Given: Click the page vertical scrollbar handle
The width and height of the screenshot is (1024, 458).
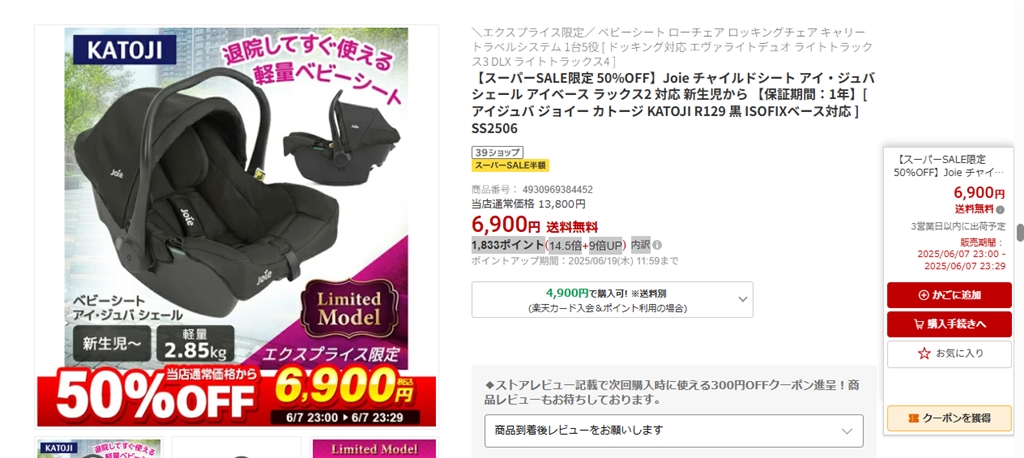Looking at the screenshot, I should click(x=1019, y=233).
